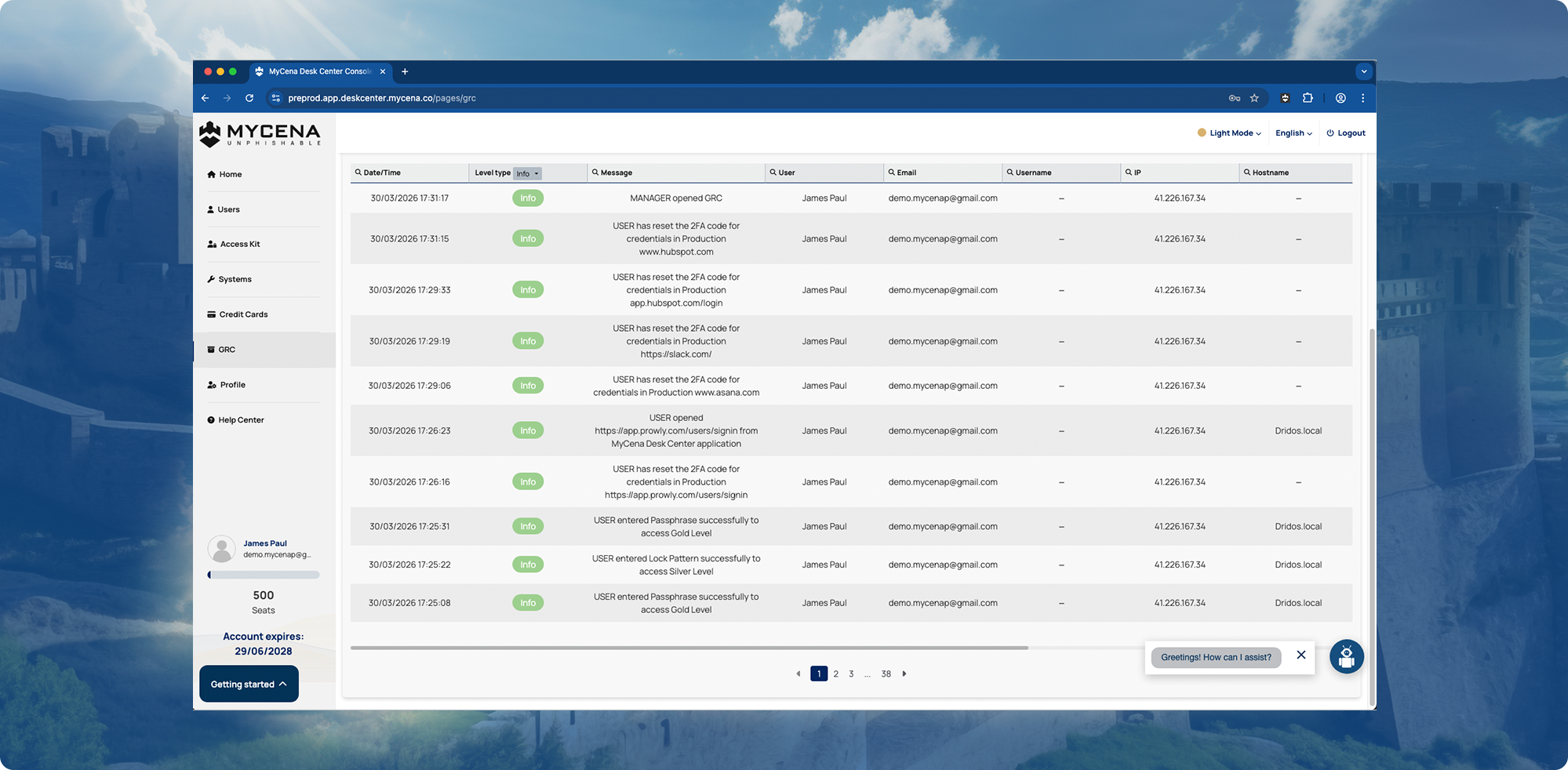
Task: Click the Logout button
Action: click(x=1346, y=133)
